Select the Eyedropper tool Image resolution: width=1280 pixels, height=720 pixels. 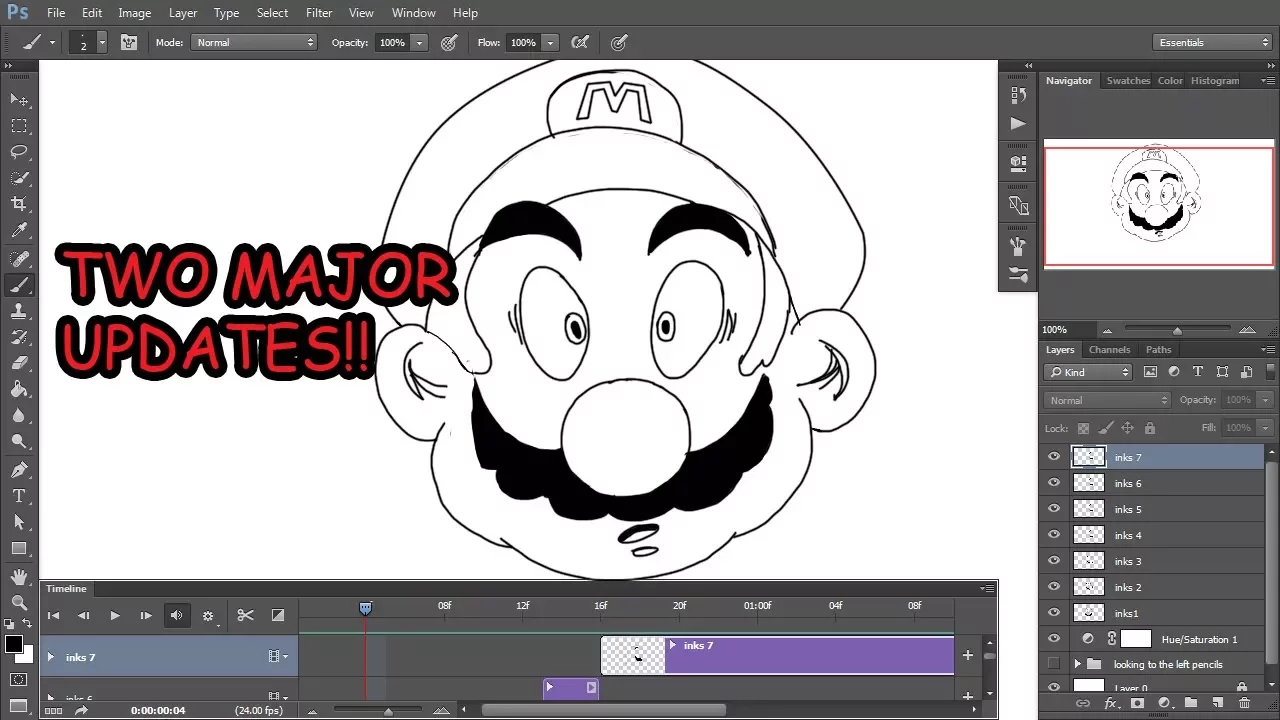tap(19, 231)
